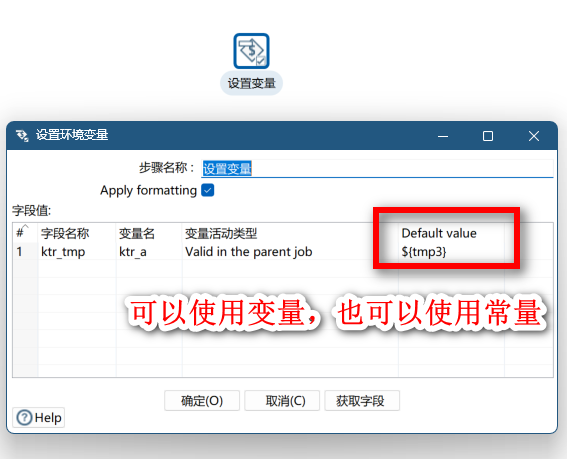Maximize the 设置环境变量 dialog

[x=488, y=136]
